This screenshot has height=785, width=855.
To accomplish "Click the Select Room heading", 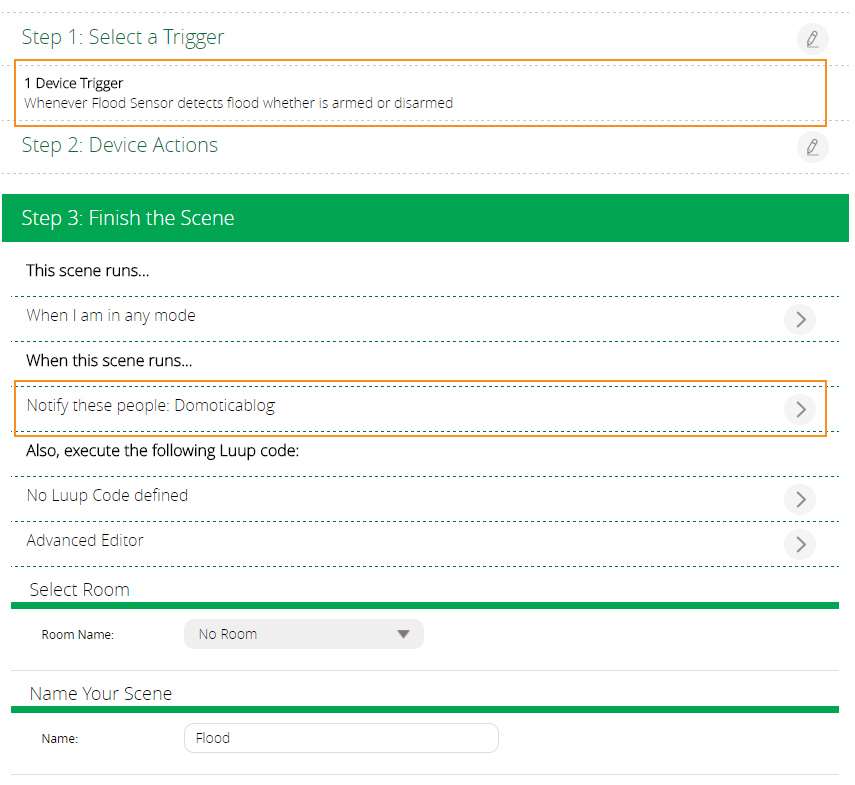I will point(80,590).
